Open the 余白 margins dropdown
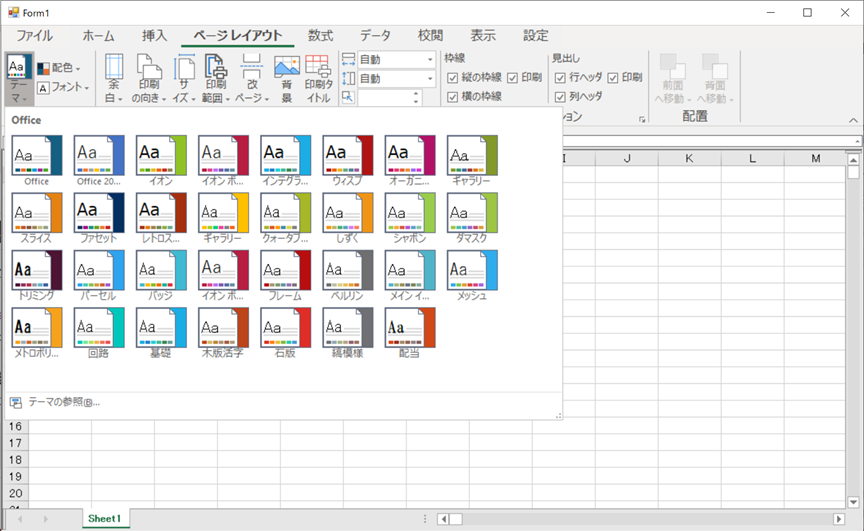 click(114, 79)
